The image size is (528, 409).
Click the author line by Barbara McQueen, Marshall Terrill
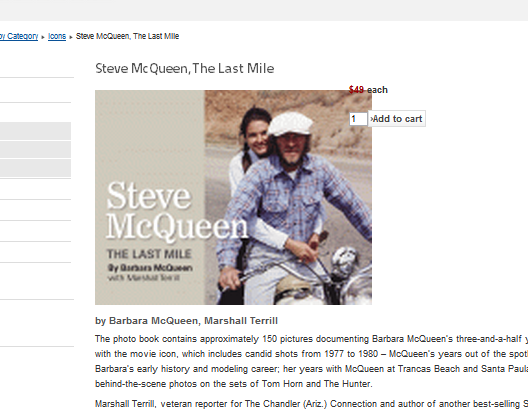pos(186,321)
